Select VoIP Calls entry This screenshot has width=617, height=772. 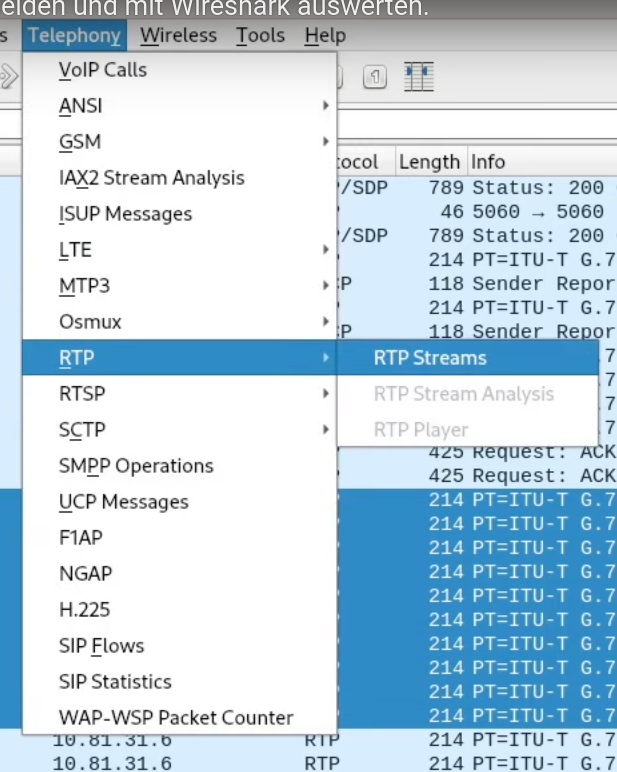pos(180,70)
